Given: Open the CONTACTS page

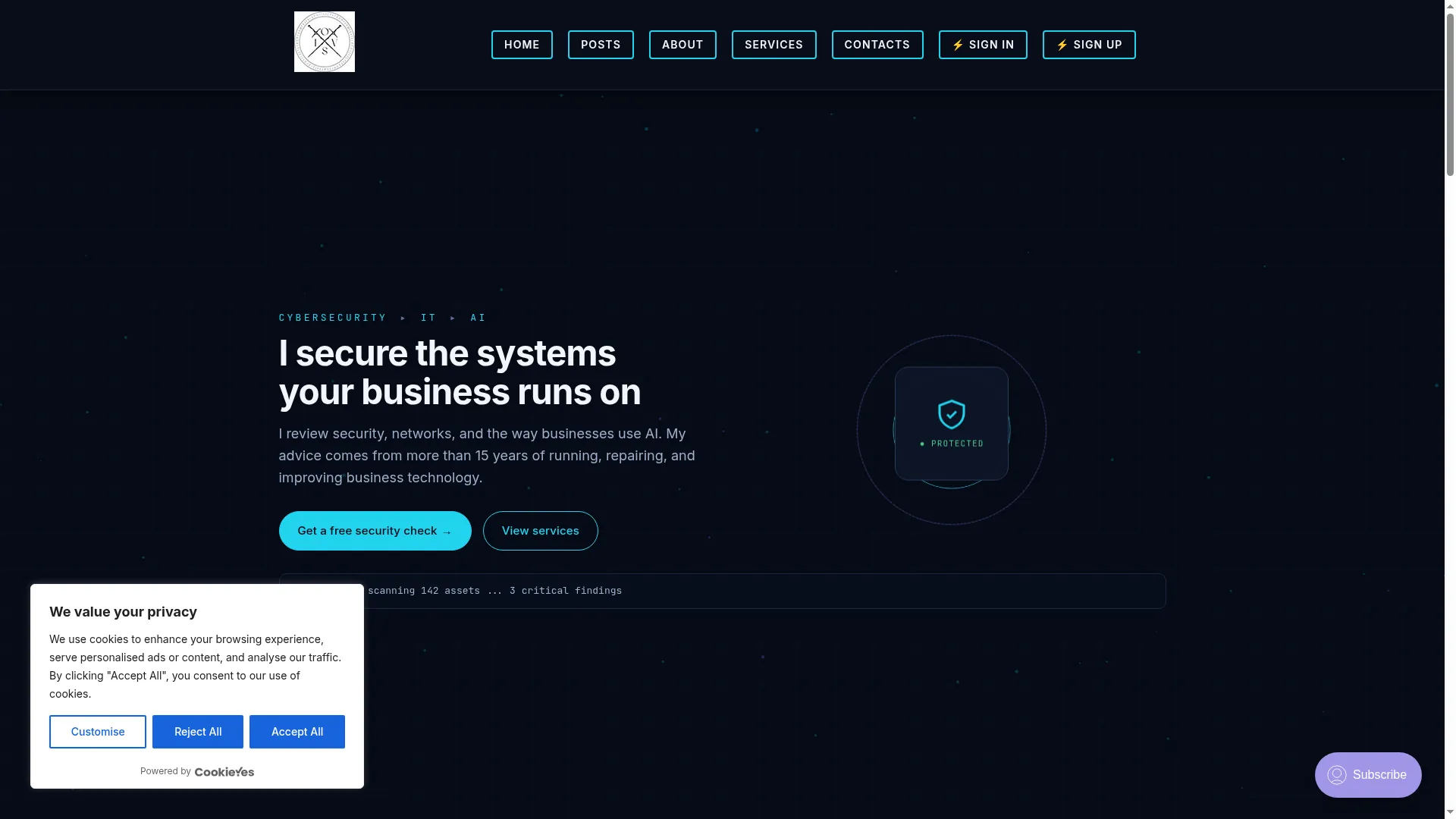Looking at the screenshot, I should (877, 45).
